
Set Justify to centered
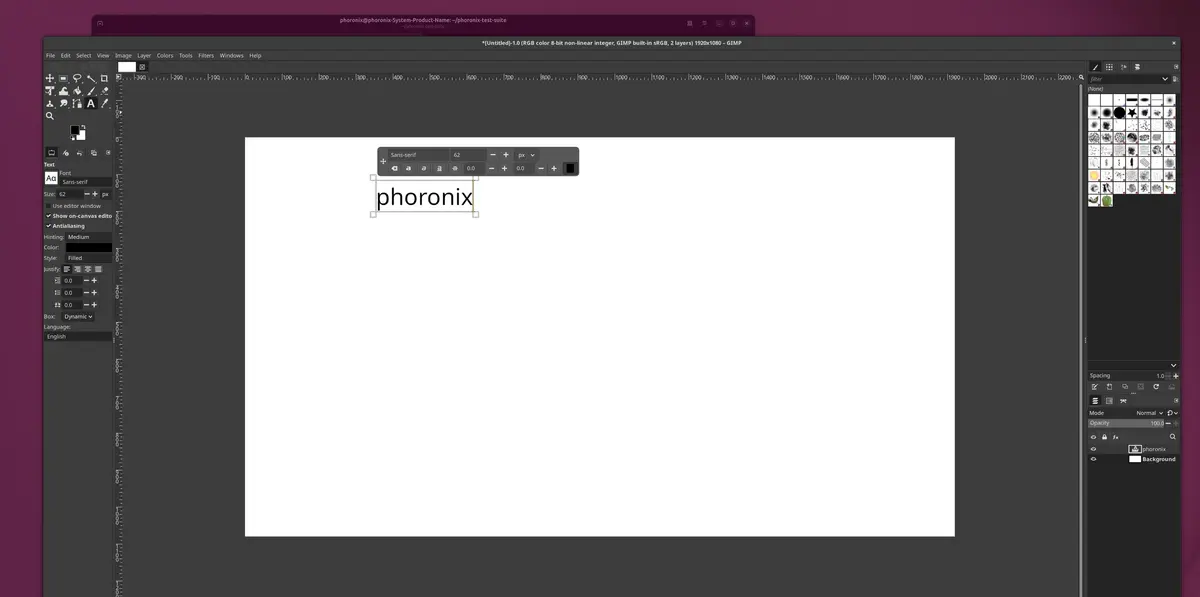pos(88,269)
